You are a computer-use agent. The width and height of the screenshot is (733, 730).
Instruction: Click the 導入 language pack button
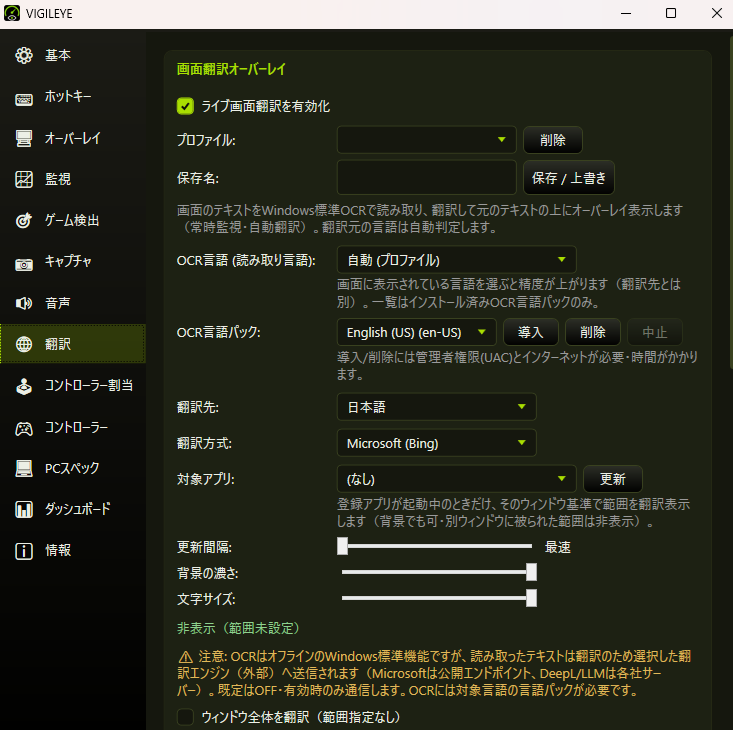pos(531,332)
